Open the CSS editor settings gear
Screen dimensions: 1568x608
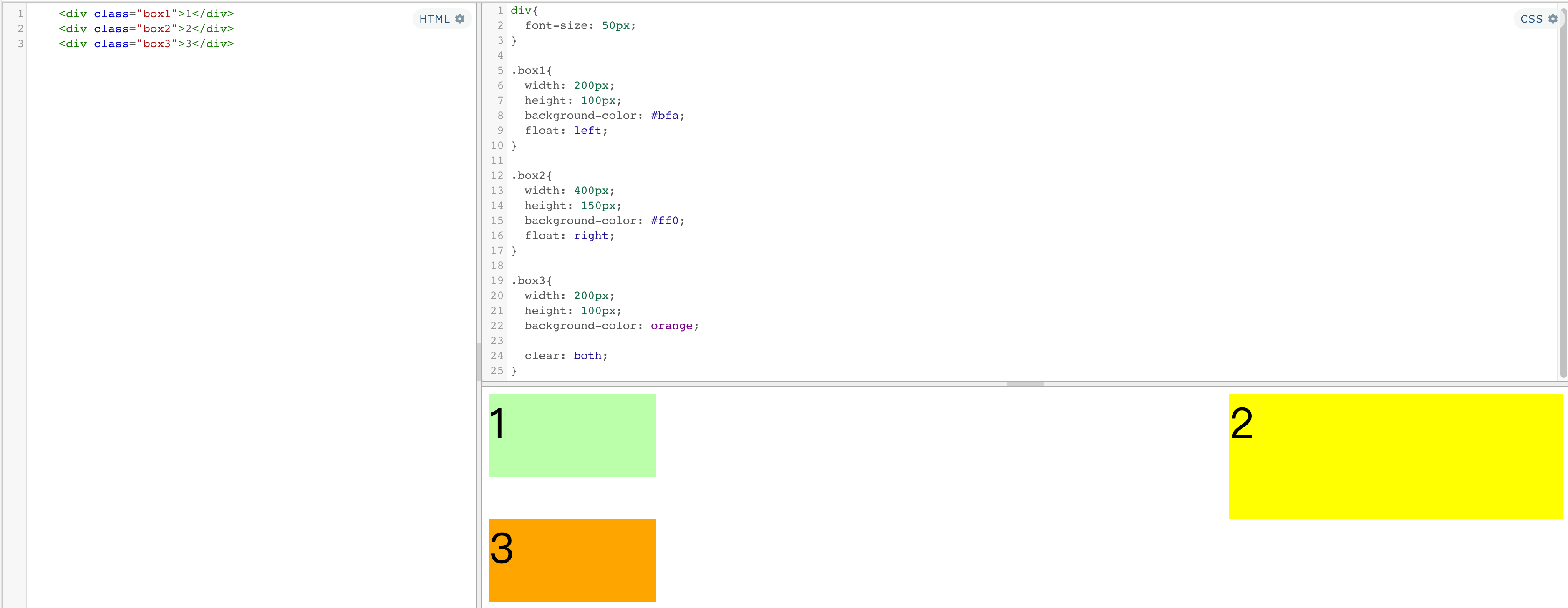coord(1552,19)
